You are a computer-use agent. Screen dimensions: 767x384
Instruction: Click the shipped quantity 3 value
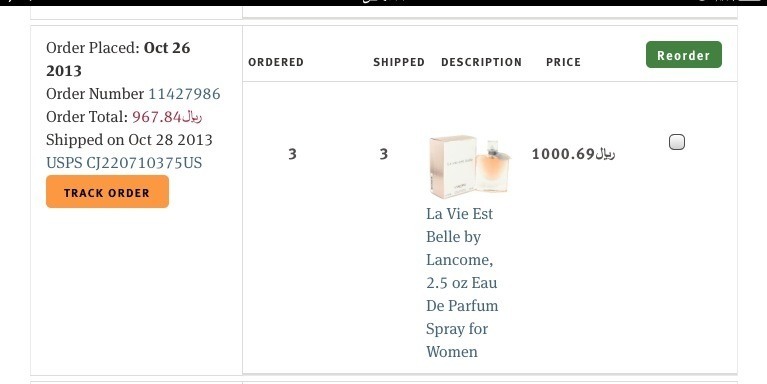click(384, 154)
